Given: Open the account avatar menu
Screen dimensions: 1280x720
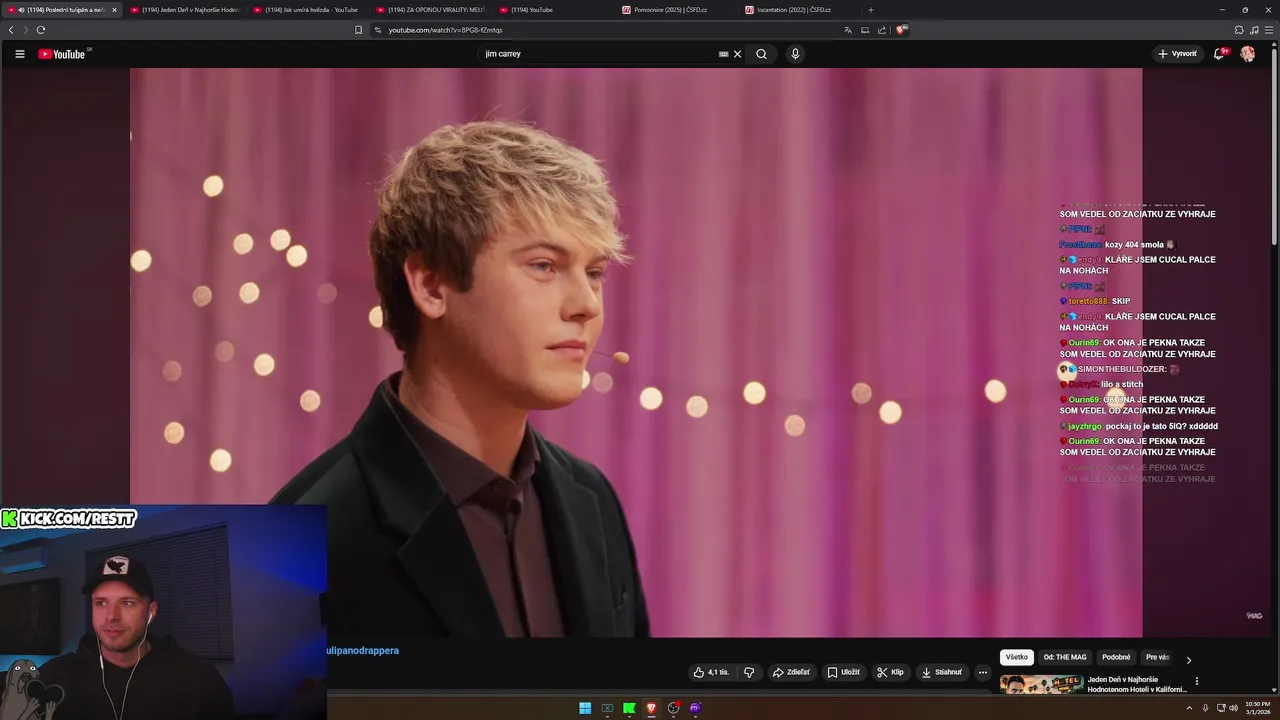Looking at the screenshot, I should (x=1247, y=54).
